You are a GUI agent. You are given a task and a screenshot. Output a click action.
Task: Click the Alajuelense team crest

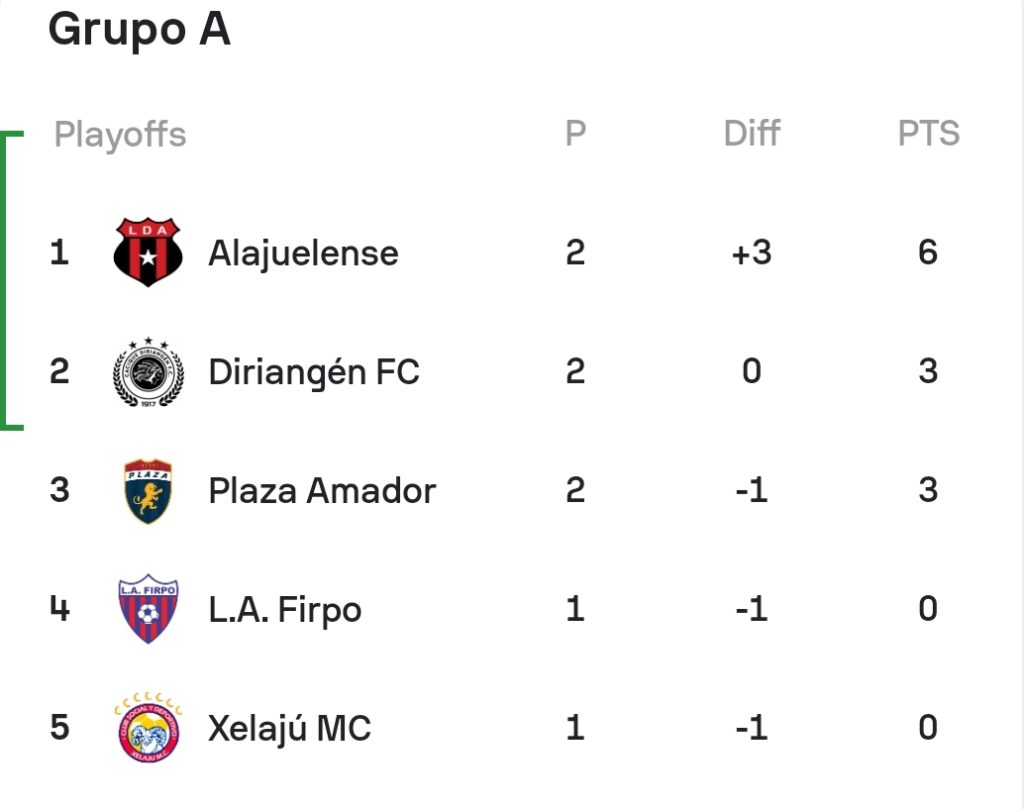pos(148,252)
